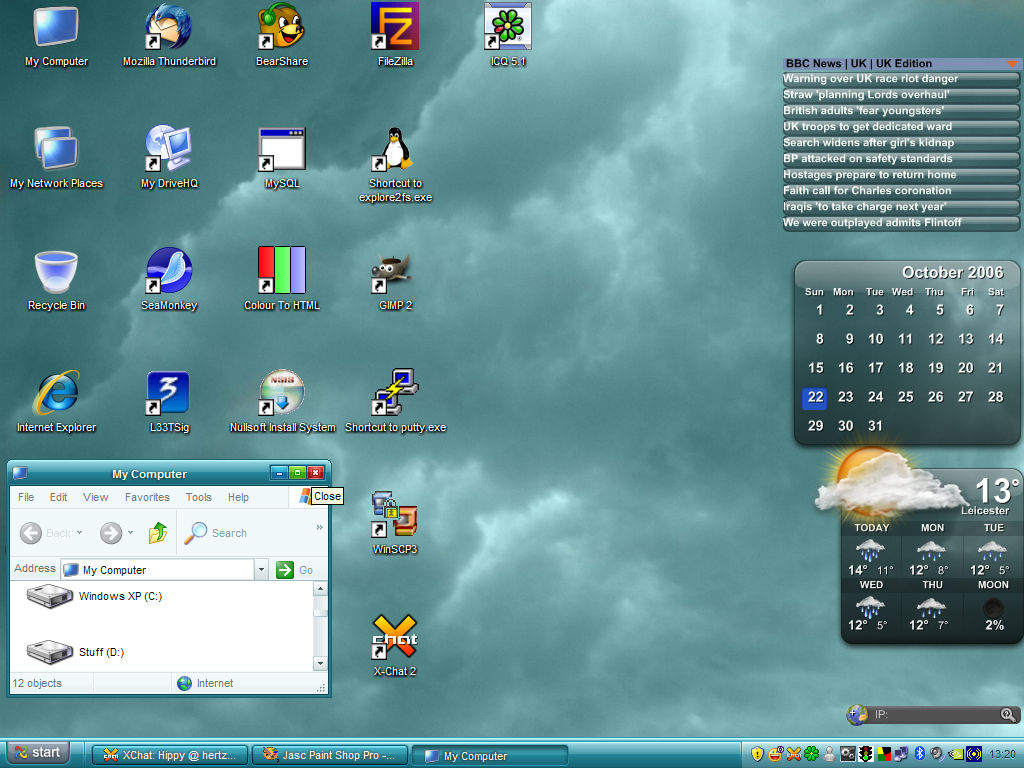Click the magnifier button in the IP widget
Screen dimensions: 1024x768
click(x=1008, y=714)
